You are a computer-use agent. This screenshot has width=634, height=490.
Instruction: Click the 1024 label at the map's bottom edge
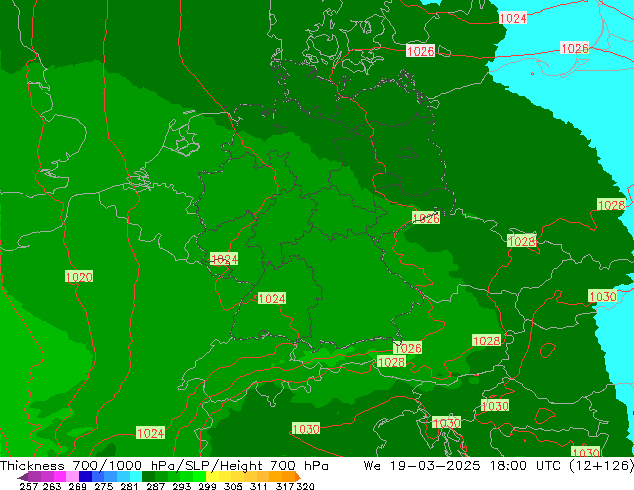[x=150, y=433]
